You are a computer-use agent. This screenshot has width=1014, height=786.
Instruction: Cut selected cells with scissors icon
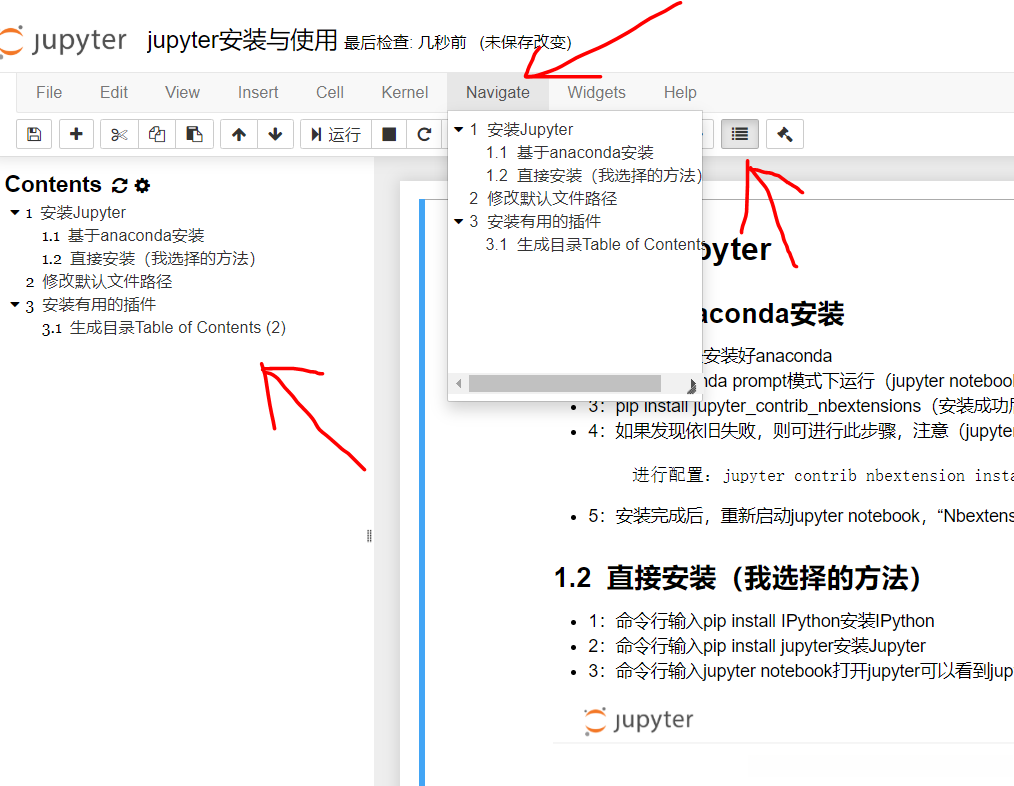(119, 134)
